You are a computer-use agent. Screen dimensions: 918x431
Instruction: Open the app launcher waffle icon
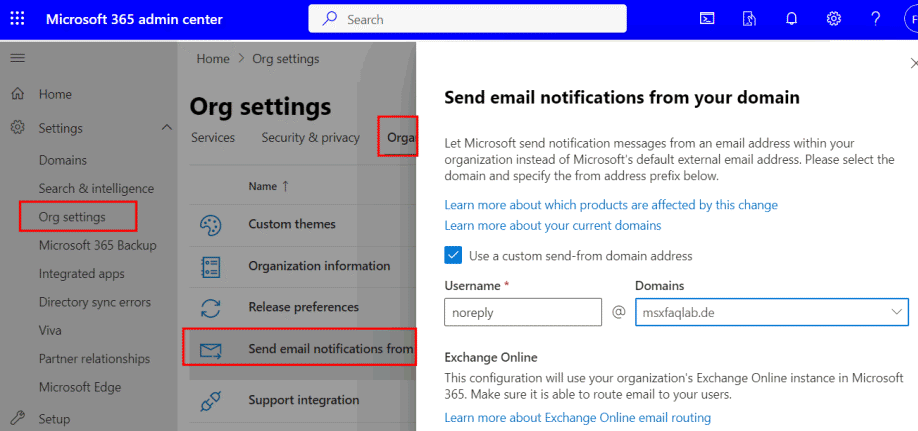point(18,19)
